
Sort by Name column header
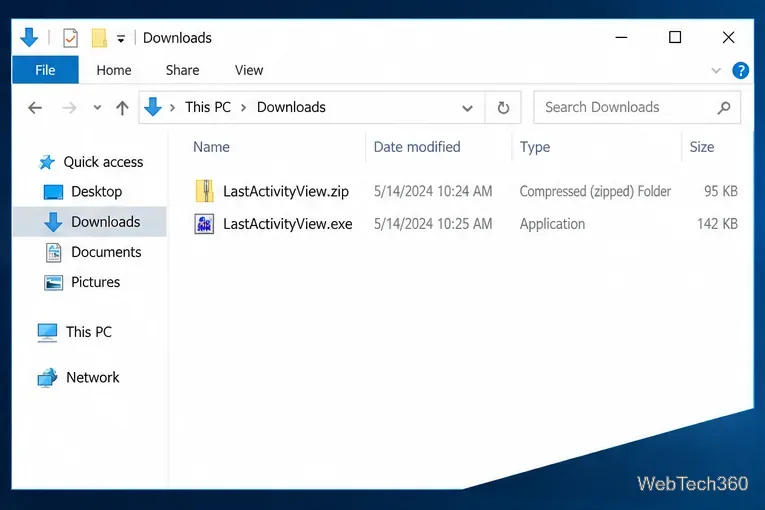coord(211,147)
